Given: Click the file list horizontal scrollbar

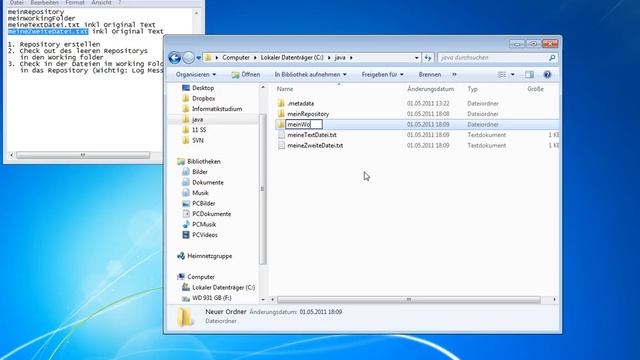Looking at the screenshot, I should point(409,300).
